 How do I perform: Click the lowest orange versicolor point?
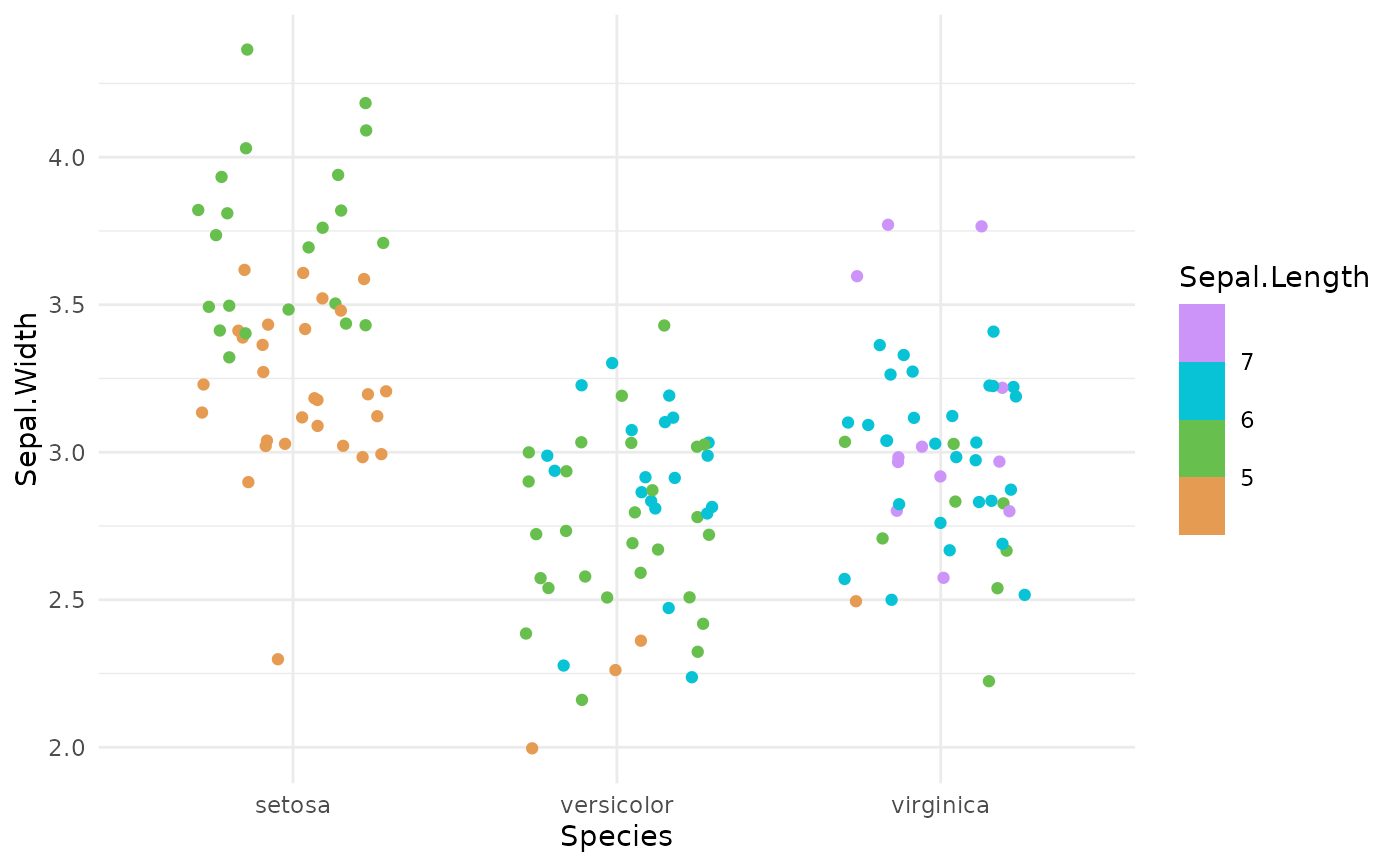tap(532, 748)
